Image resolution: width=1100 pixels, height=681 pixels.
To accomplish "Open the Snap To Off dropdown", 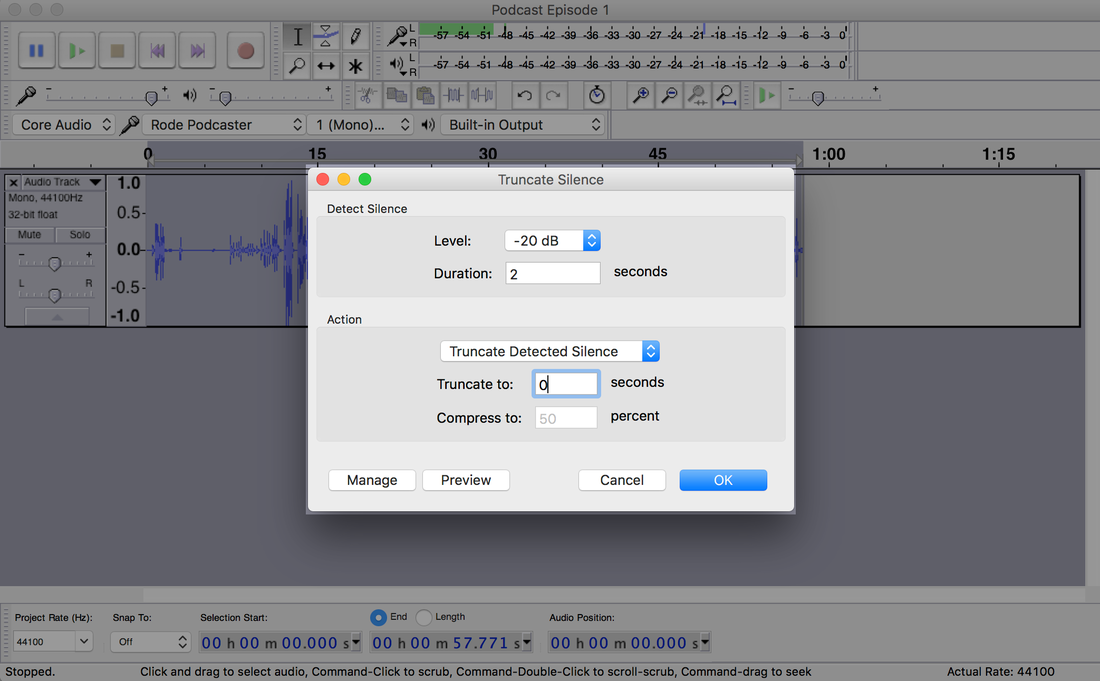I will point(150,642).
